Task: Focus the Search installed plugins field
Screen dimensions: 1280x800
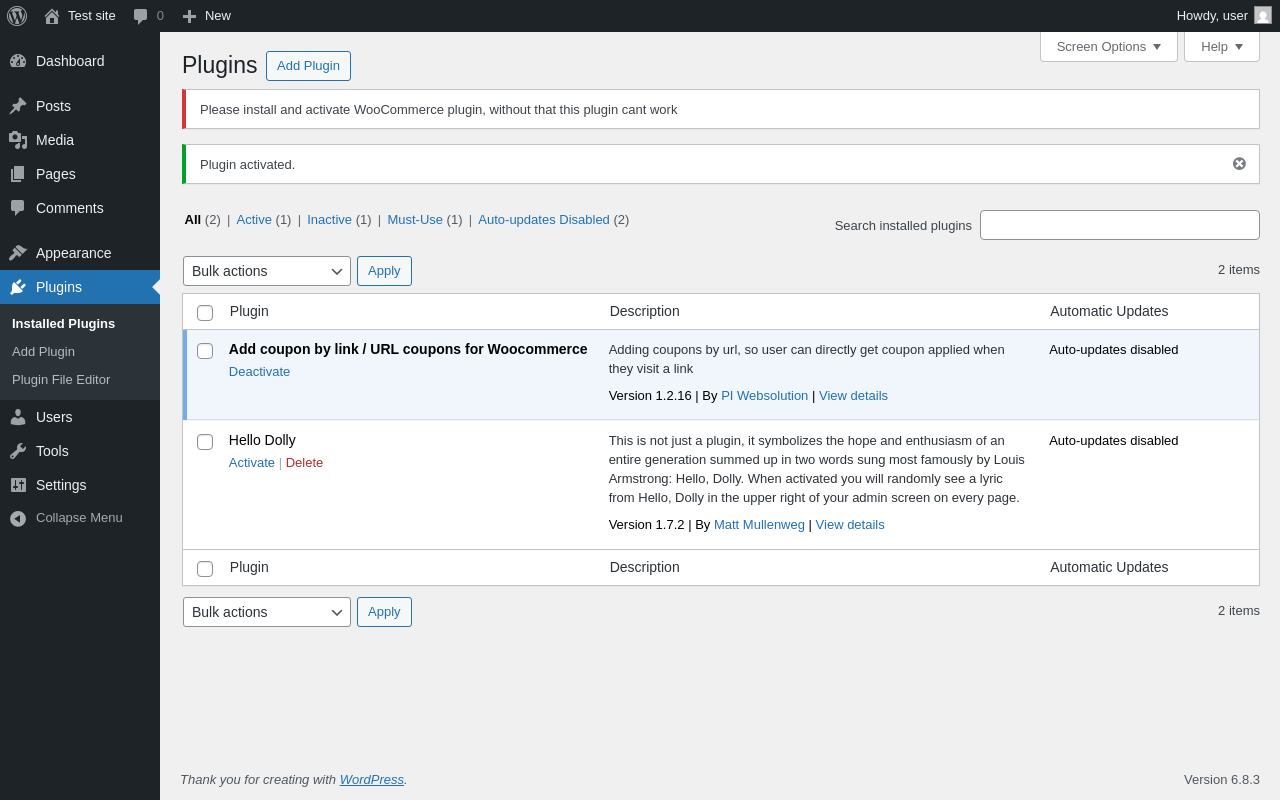Action: point(1119,225)
